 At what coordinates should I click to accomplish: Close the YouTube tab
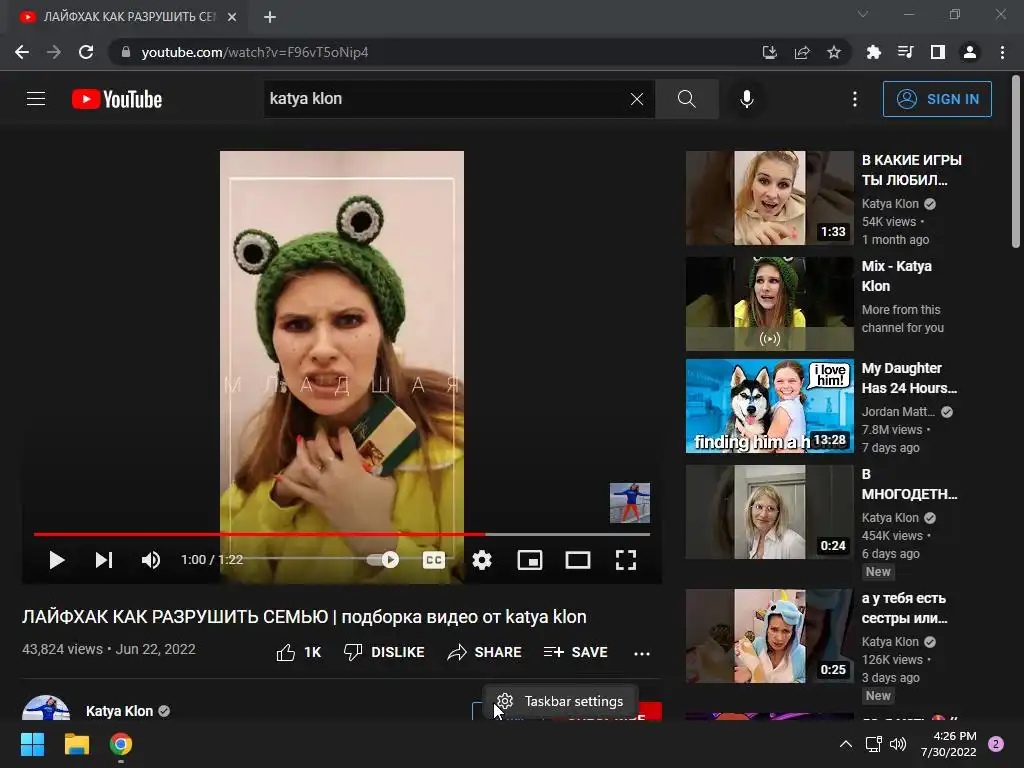[x=232, y=17]
